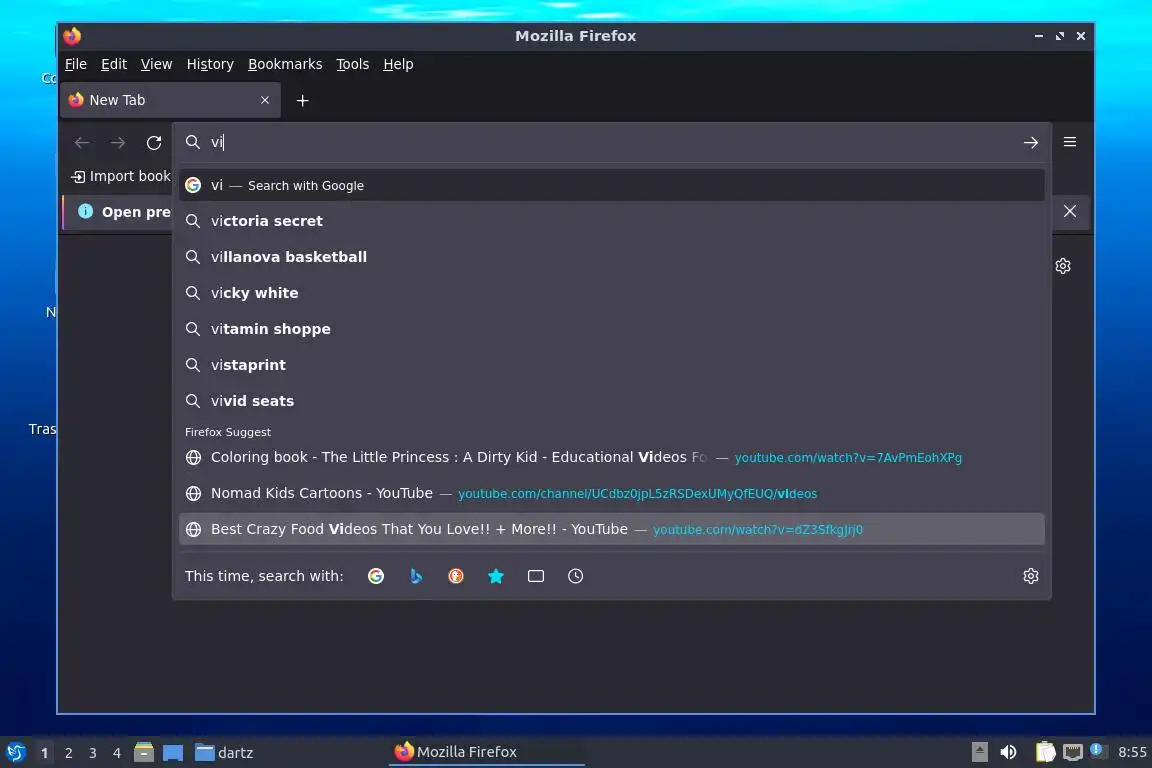1152x768 pixels.
Task: Open the Firefox hamburger application menu
Action: point(1070,142)
